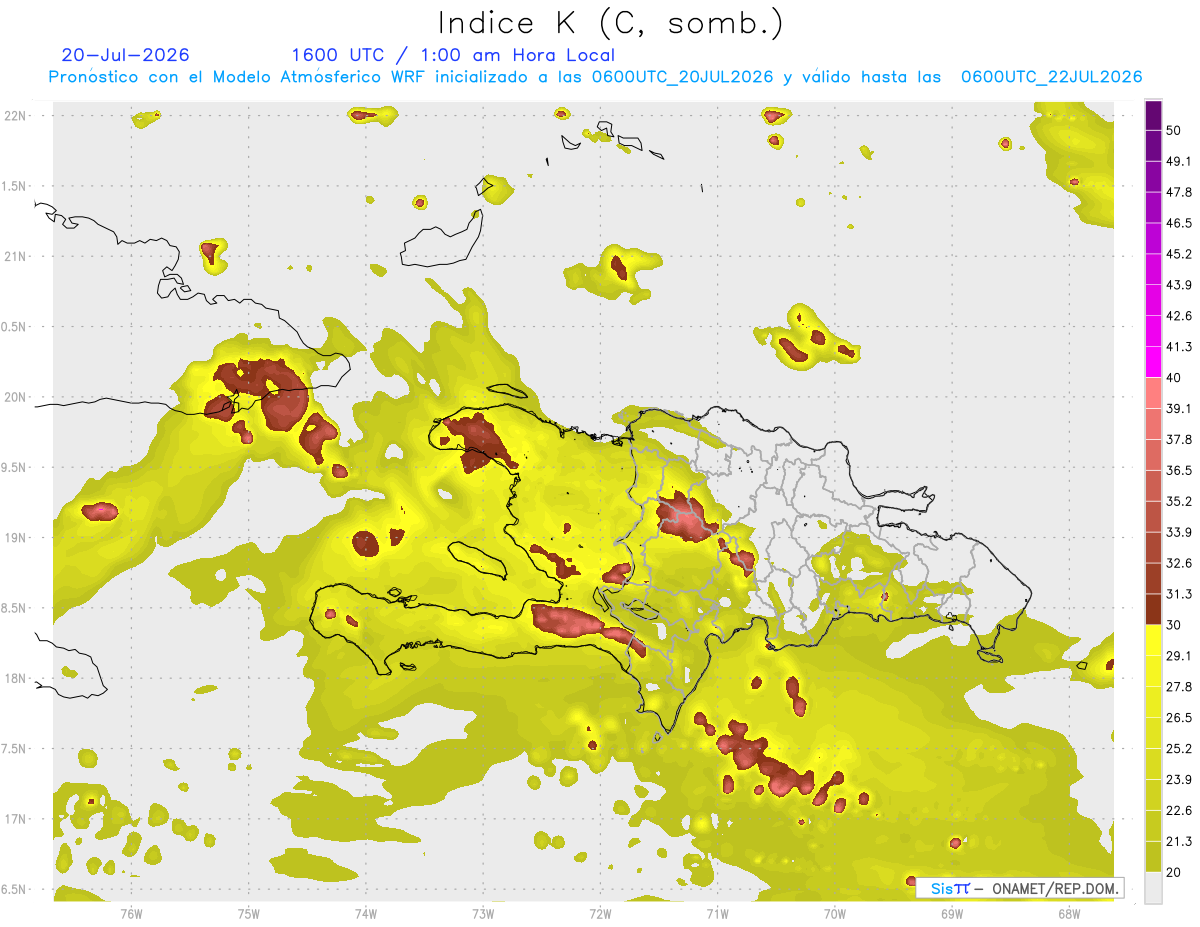Viewport: 1200px width, 927px height.
Task: Click the "SisTT - ONAMET/REP.DOM." credit box
Action: 1020,888
